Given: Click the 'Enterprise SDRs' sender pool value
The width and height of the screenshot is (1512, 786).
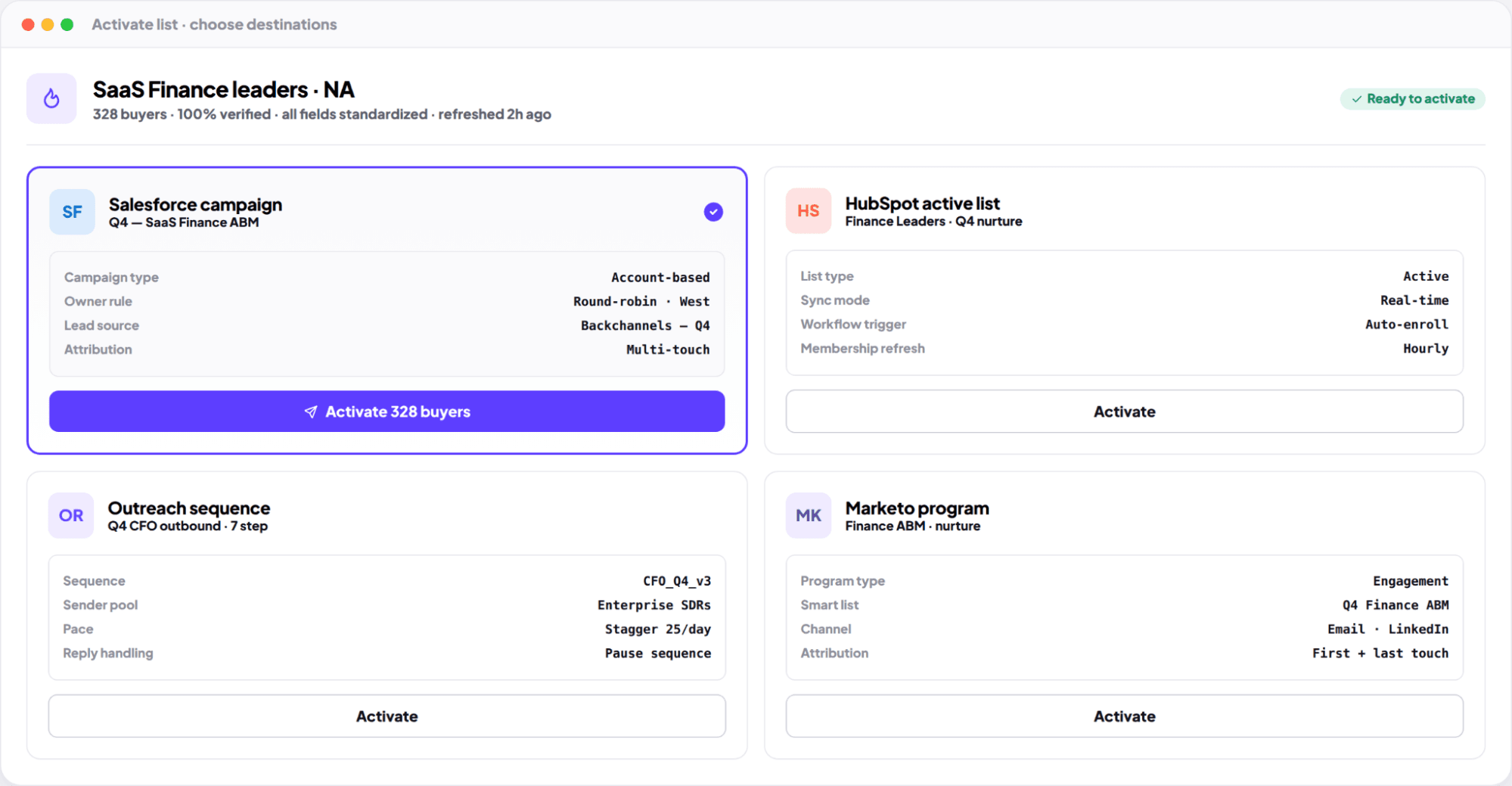Looking at the screenshot, I should [x=654, y=605].
